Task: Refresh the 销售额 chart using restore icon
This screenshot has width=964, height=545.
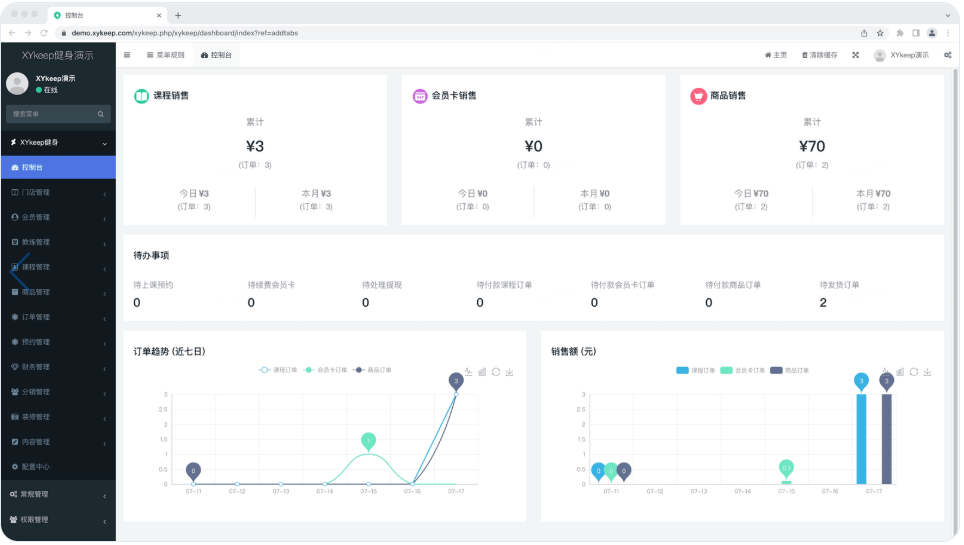Action: click(913, 371)
